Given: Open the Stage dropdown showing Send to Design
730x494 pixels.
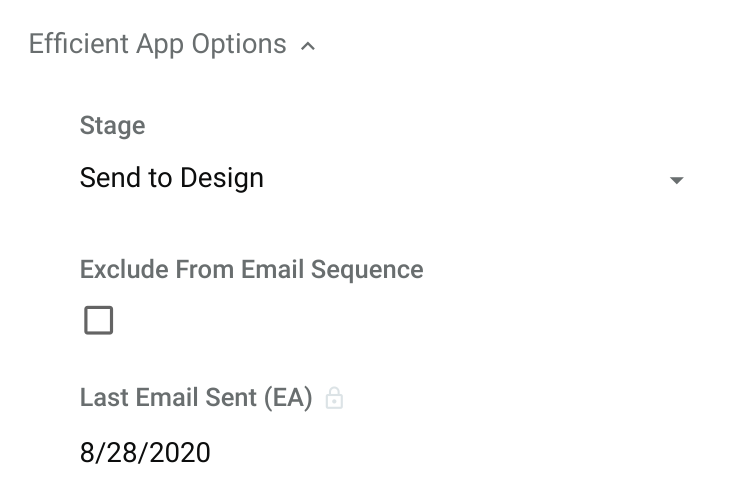Looking at the screenshot, I should (382, 178).
